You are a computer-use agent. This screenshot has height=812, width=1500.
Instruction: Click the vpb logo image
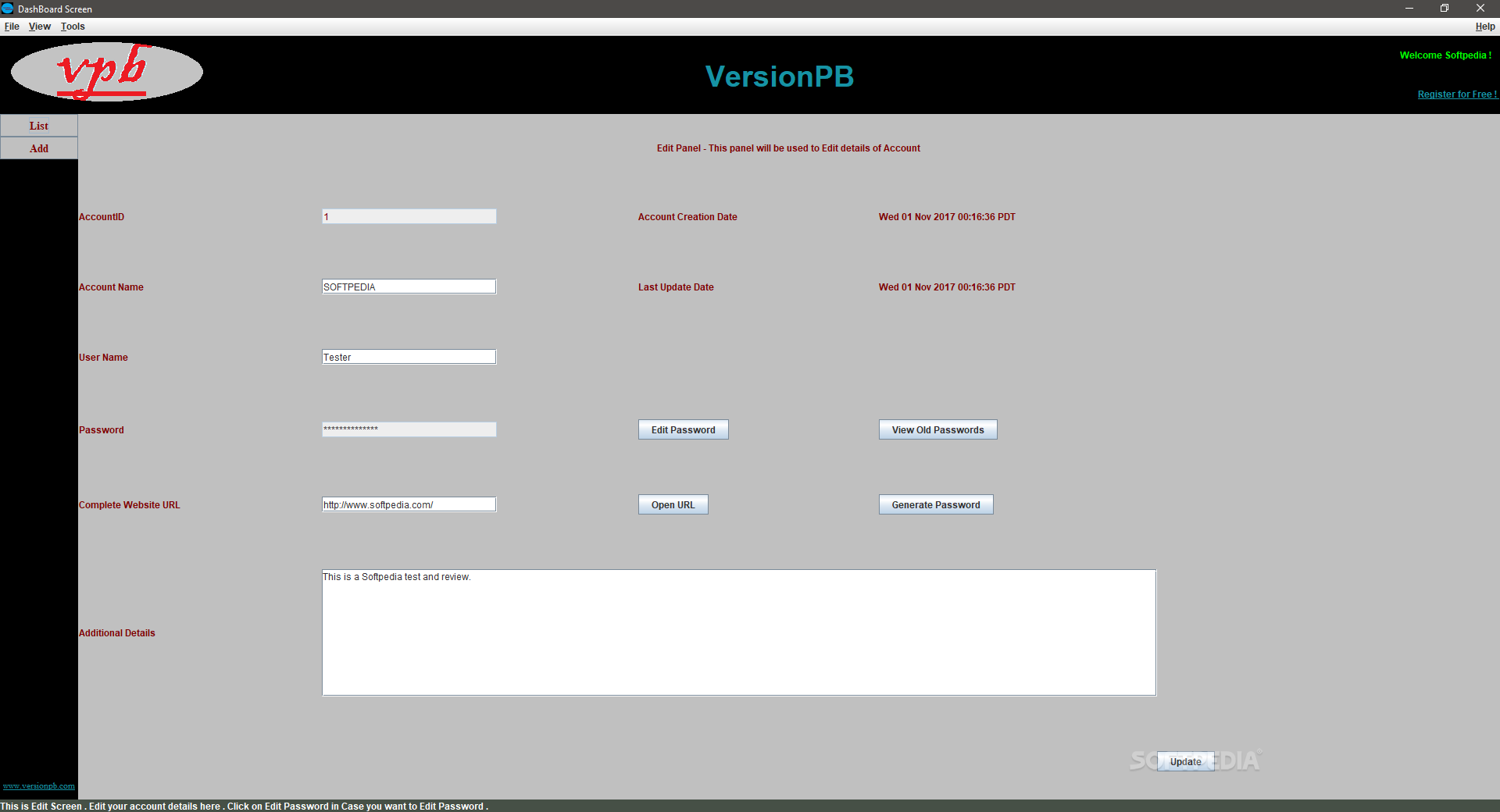[107, 72]
